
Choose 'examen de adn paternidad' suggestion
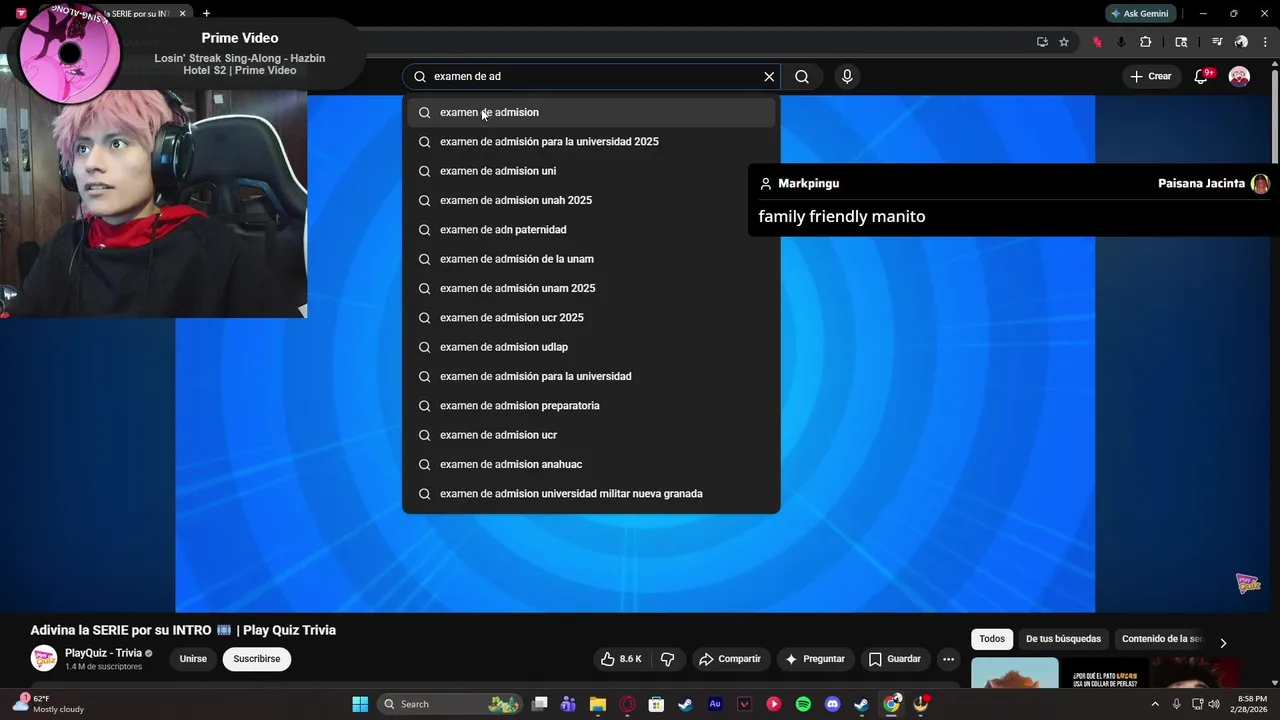coord(591,230)
